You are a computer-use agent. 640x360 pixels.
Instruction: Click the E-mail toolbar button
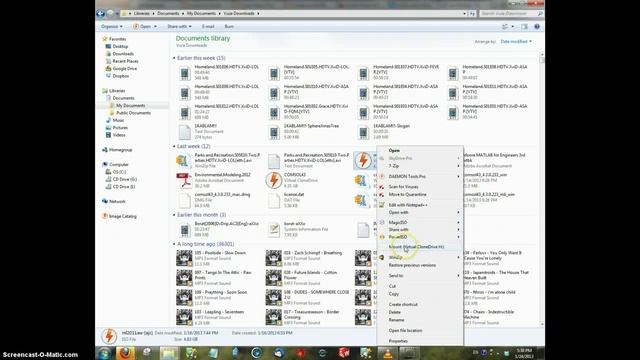pos(208,27)
